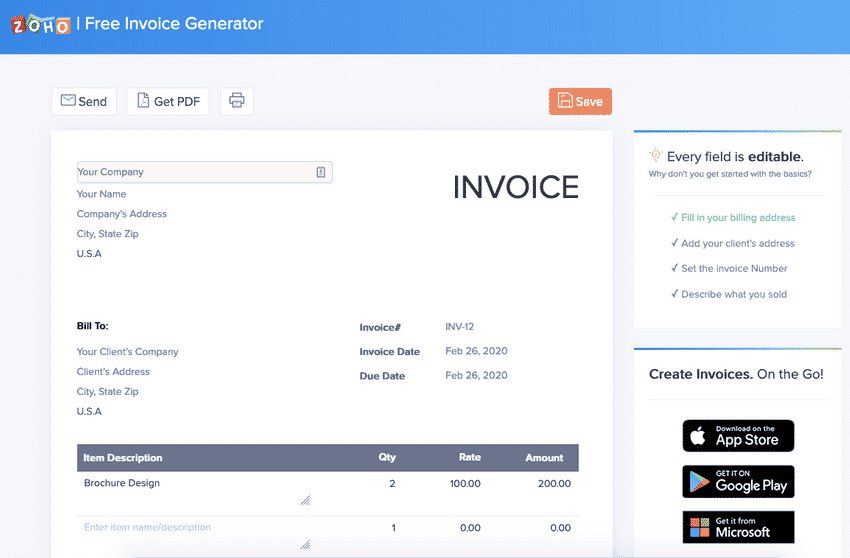This screenshot has width=850, height=558.
Task: Click the INVOICE title text
Action: (x=516, y=187)
